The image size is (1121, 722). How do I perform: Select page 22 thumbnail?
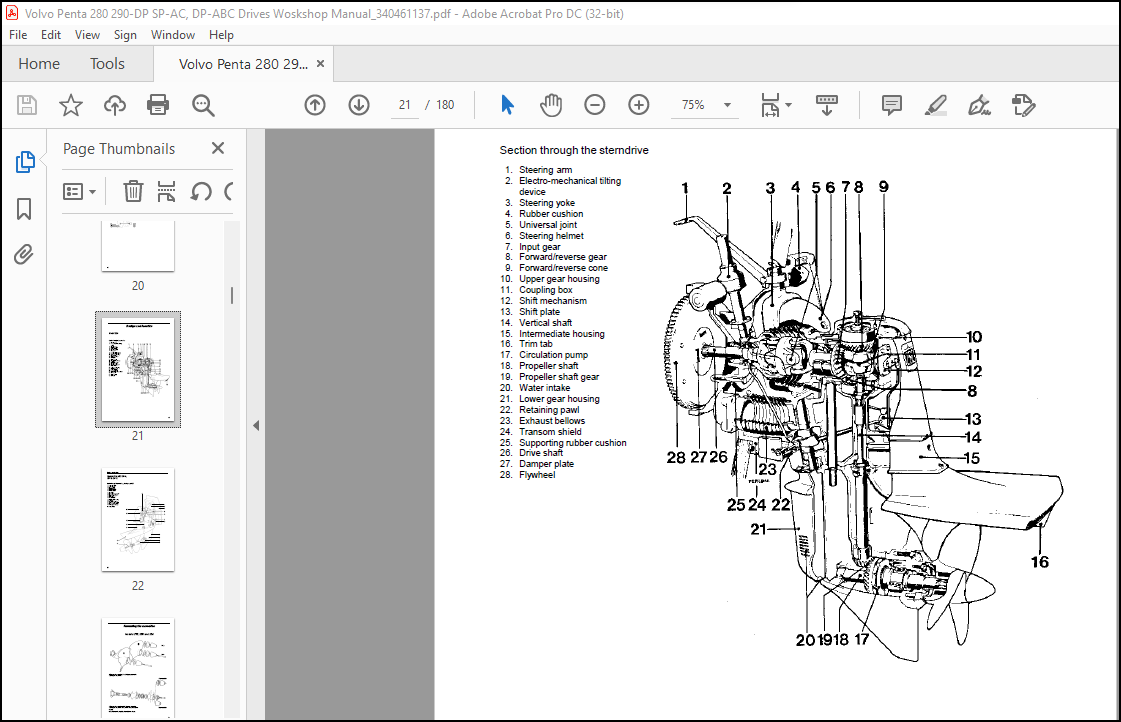pyautogui.click(x=138, y=520)
